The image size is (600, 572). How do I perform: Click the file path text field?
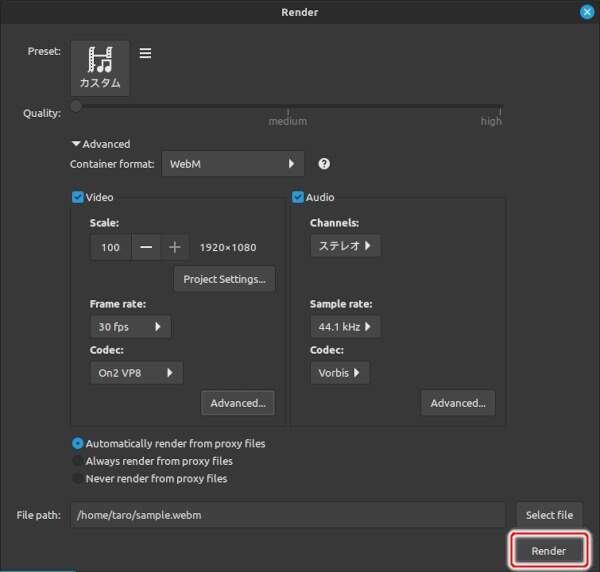[x=287, y=515]
